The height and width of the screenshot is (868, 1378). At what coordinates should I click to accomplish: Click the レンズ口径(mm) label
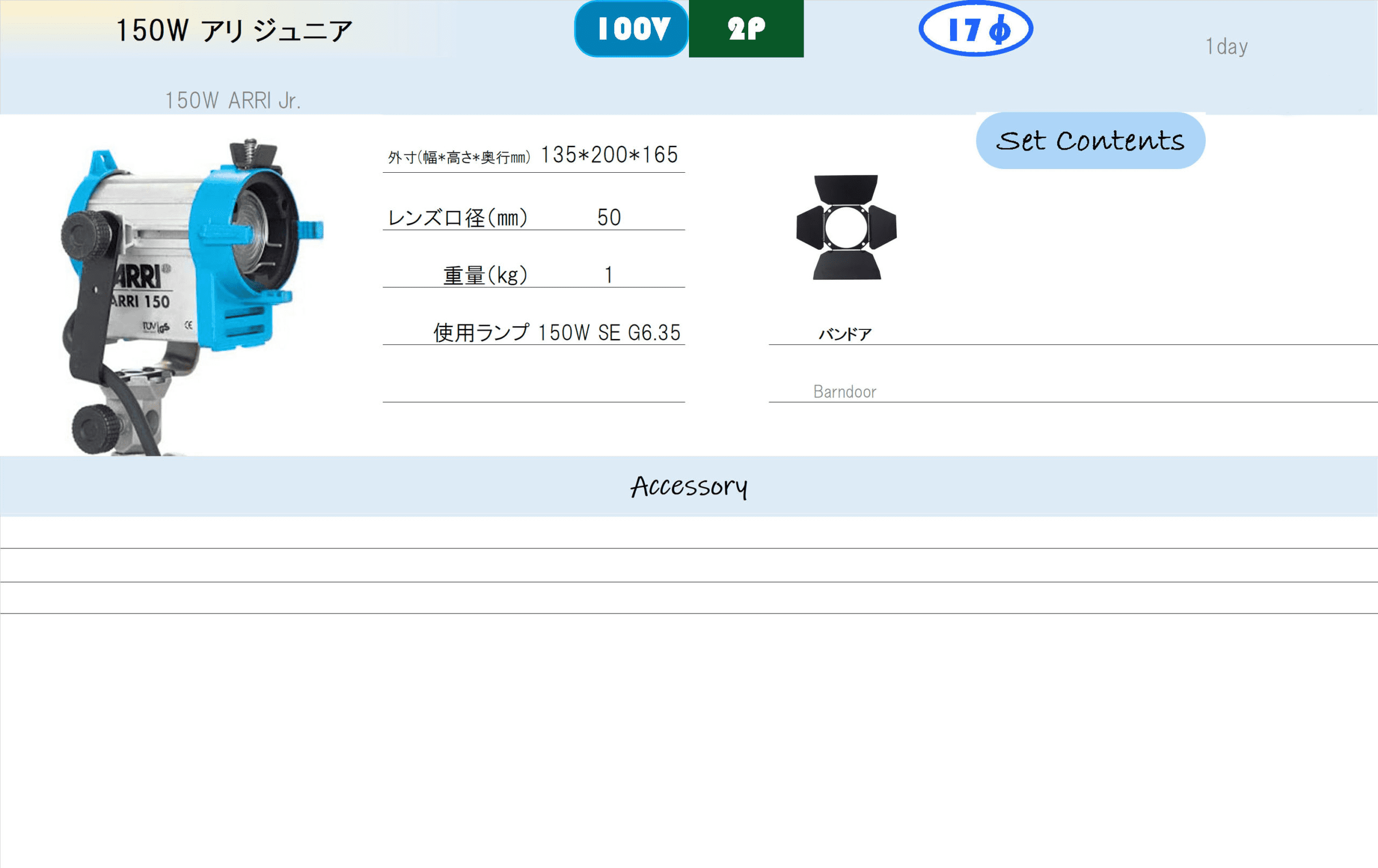pos(458,217)
